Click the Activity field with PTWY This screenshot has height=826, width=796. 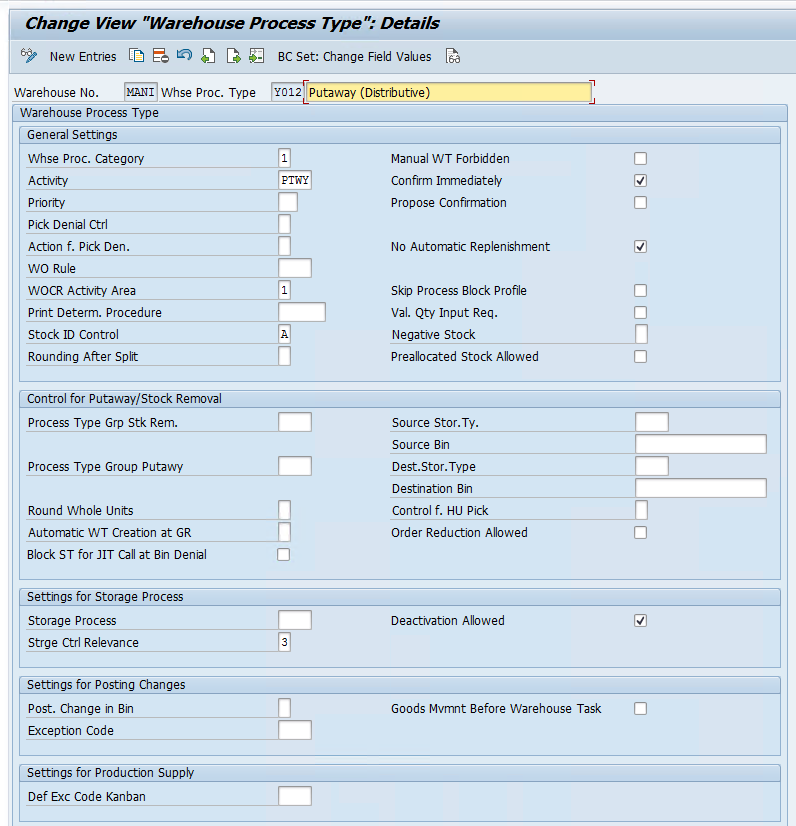click(x=295, y=180)
